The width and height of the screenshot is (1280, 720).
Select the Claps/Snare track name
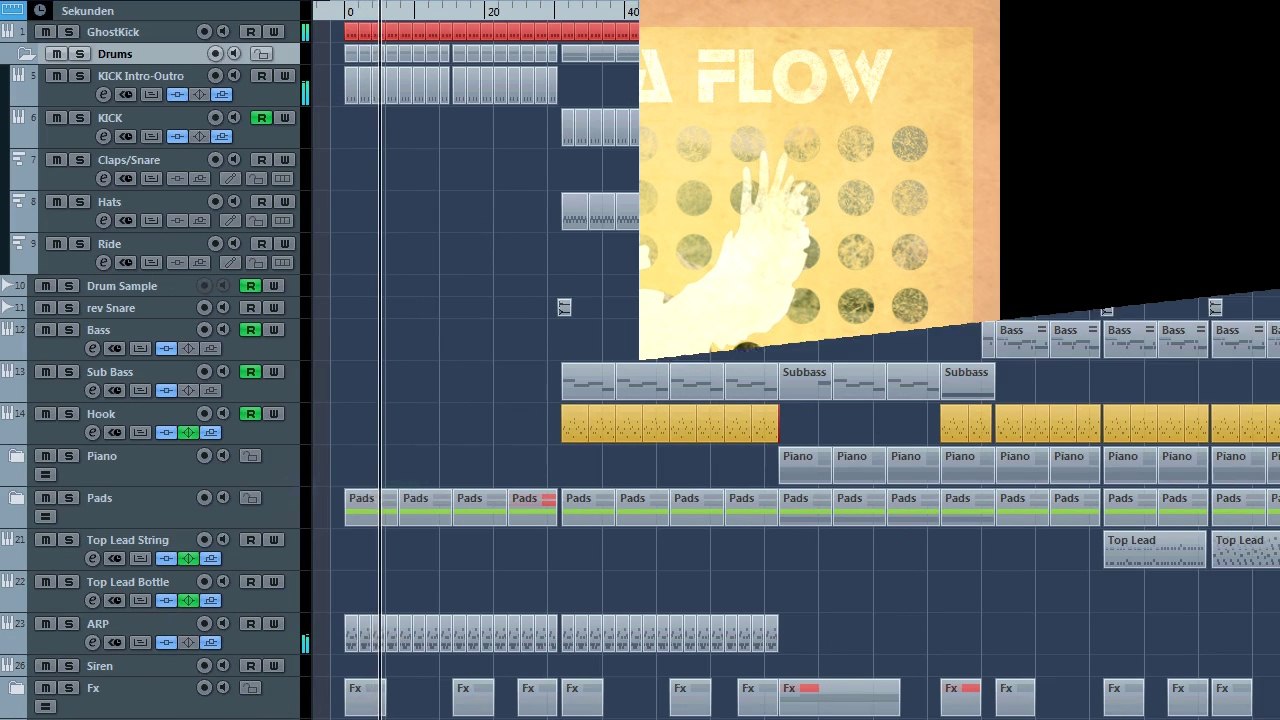(129, 160)
